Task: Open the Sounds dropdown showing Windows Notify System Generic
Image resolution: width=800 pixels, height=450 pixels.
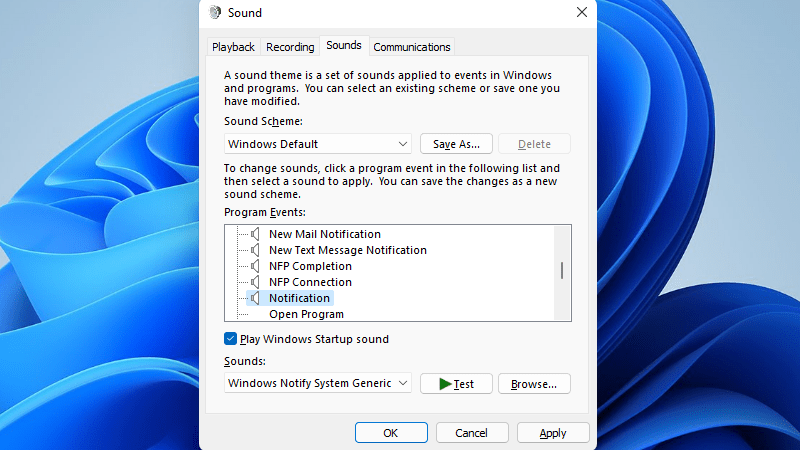Action: point(317,383)
